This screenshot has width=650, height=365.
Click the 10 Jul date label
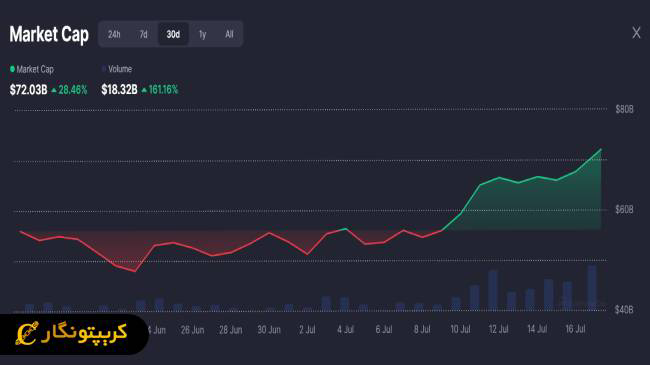460,330
